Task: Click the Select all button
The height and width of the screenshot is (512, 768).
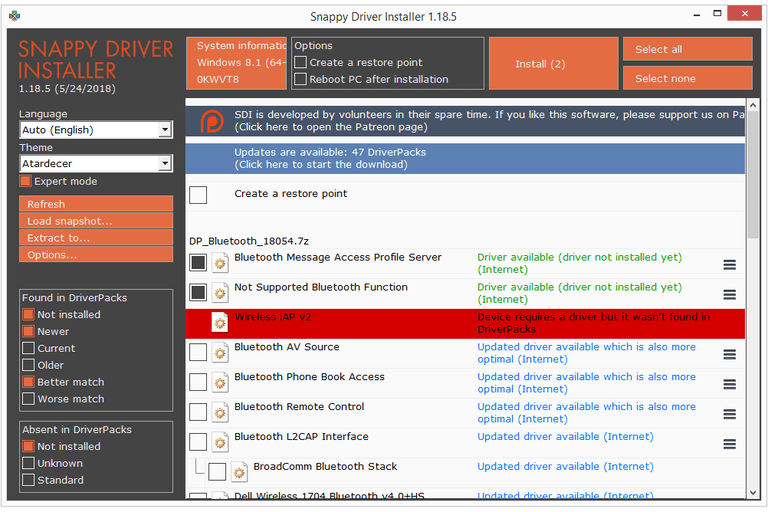Action: point(686,49)
